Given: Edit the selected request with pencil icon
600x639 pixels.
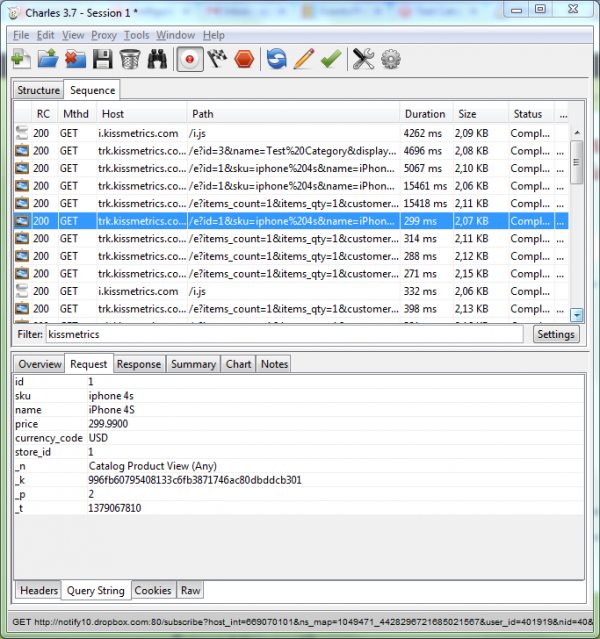Looking at the screenshot, I should (304, 59).
